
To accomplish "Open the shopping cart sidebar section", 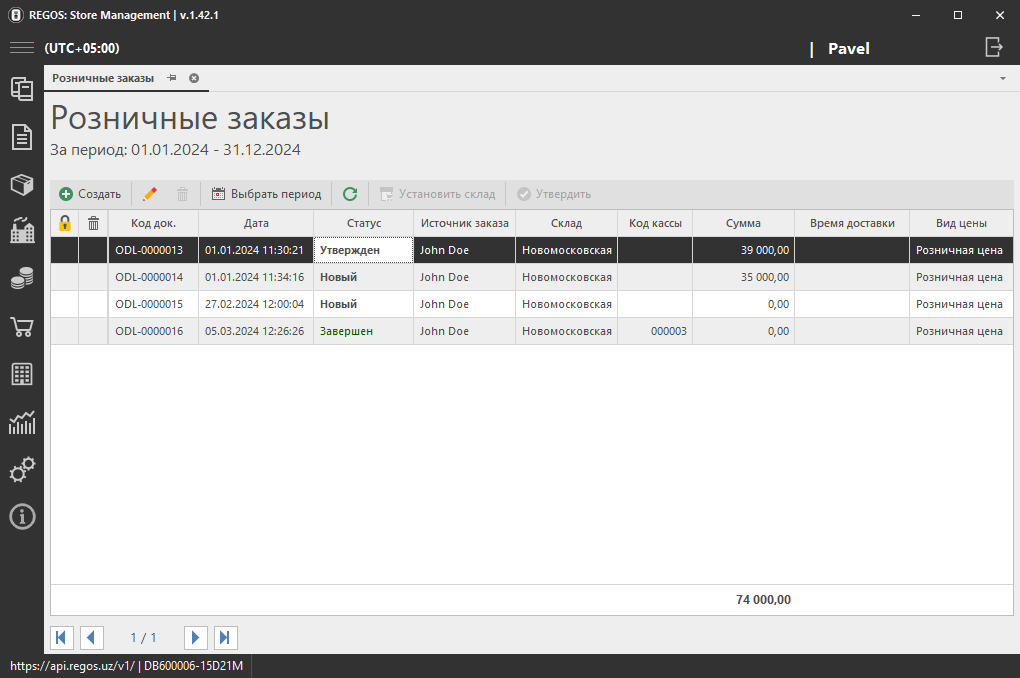I will tap(22, 327).
